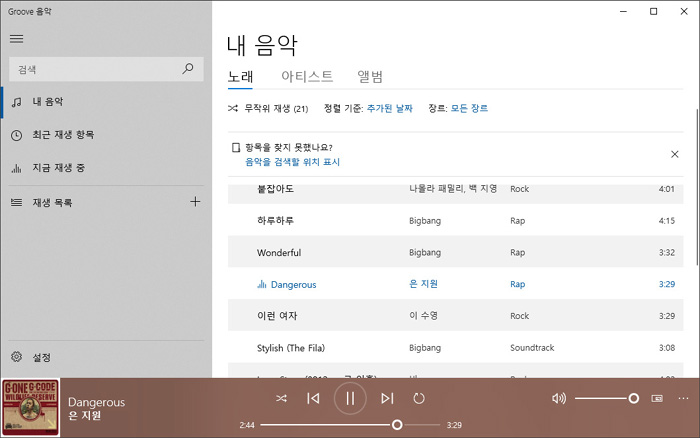Viewport: 700px width, 438px height.
Task: Start 무작위 재생 (21) shuffle all
Action: point(268,108)
